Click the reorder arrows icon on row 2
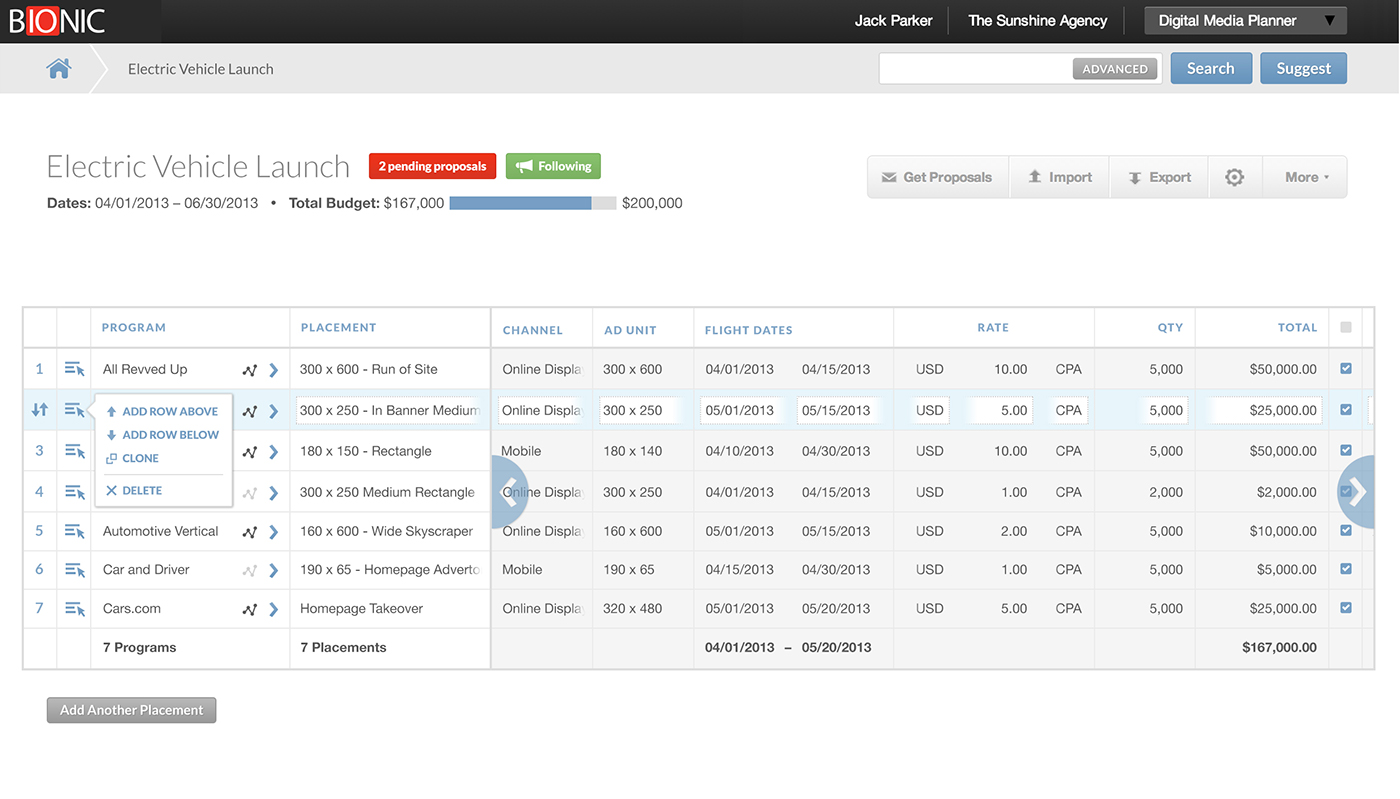1400x799 pixels. pos(40,410)
